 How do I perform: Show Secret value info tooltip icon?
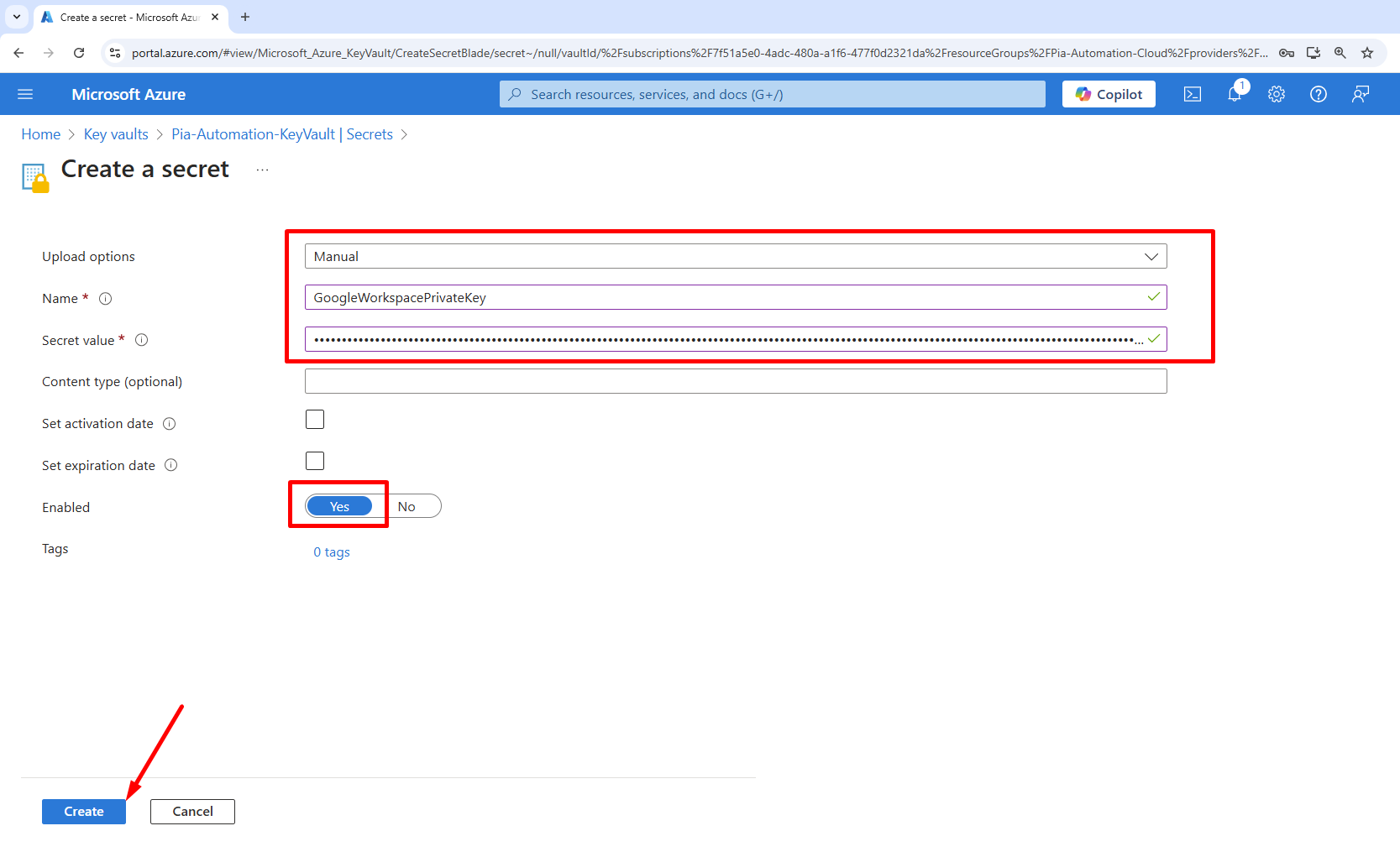click(142, 340)
